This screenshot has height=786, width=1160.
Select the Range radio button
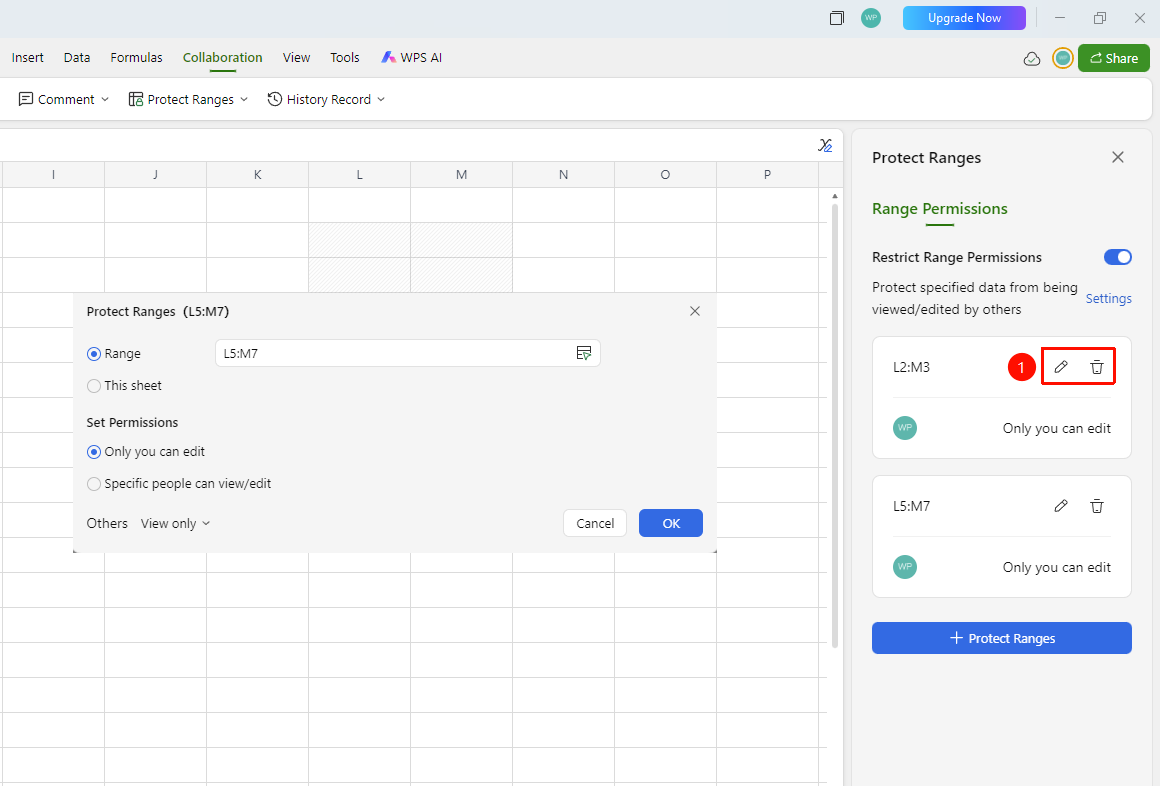pos(94,354)
